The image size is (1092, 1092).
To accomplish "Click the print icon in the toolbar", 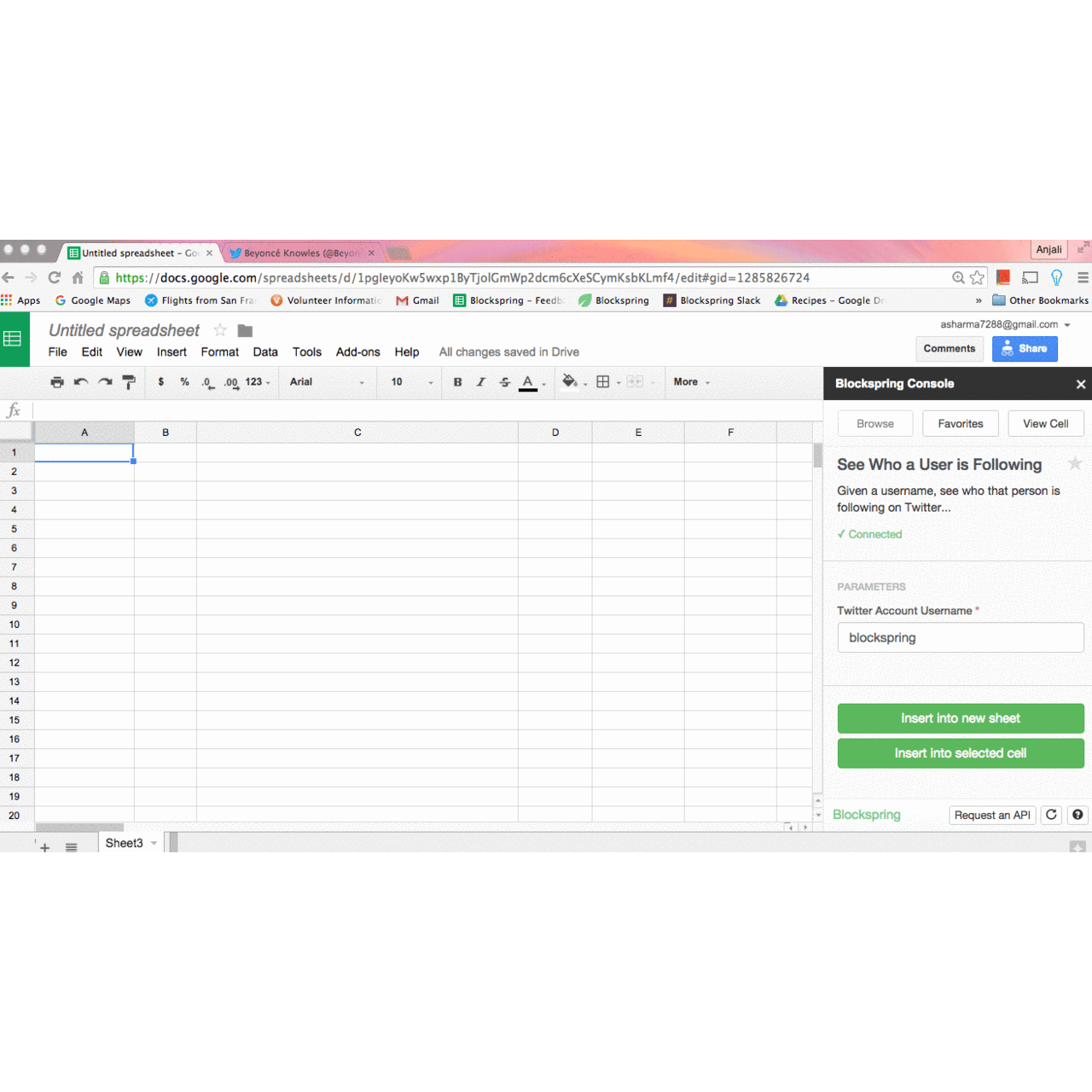I will click(57, 382).
